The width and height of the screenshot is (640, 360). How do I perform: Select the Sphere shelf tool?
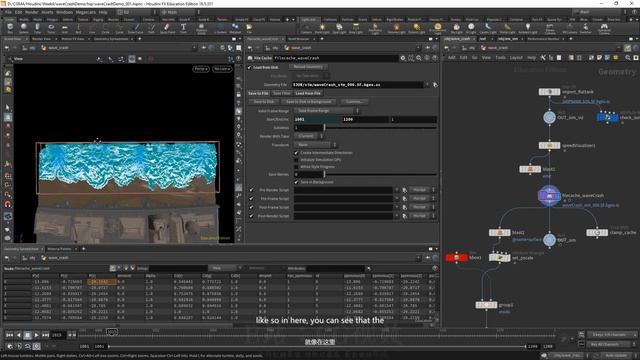tap(24, 28)
